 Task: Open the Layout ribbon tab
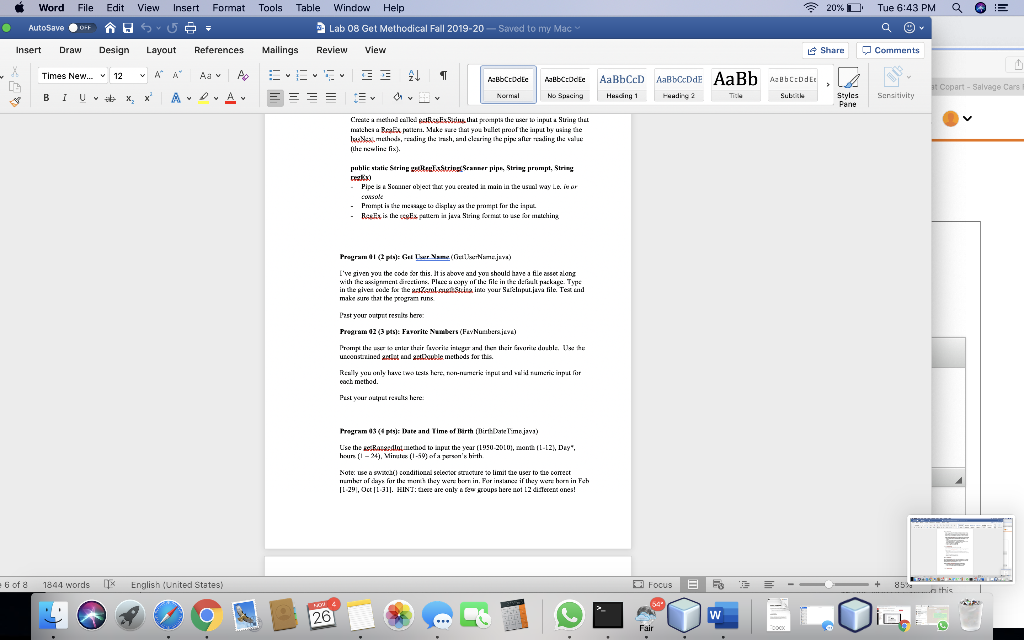161,50
